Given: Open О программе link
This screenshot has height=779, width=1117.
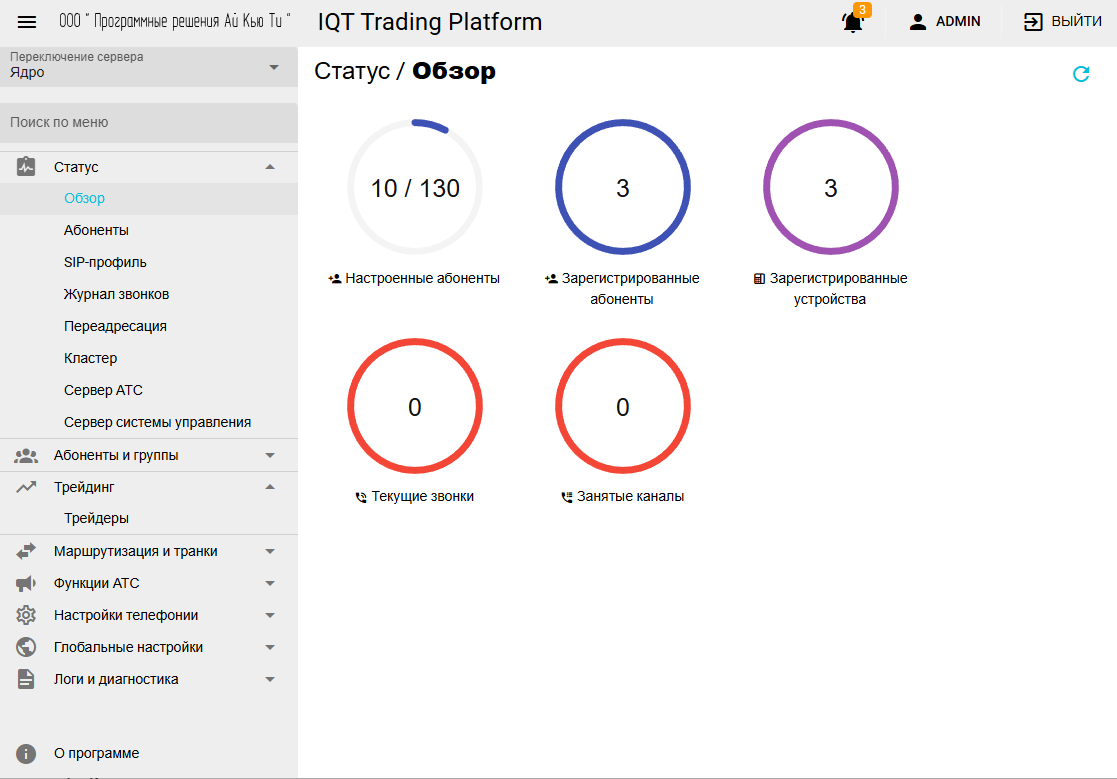Looking at the screenshot, I should pyautogui.click(x=97, y=753).
